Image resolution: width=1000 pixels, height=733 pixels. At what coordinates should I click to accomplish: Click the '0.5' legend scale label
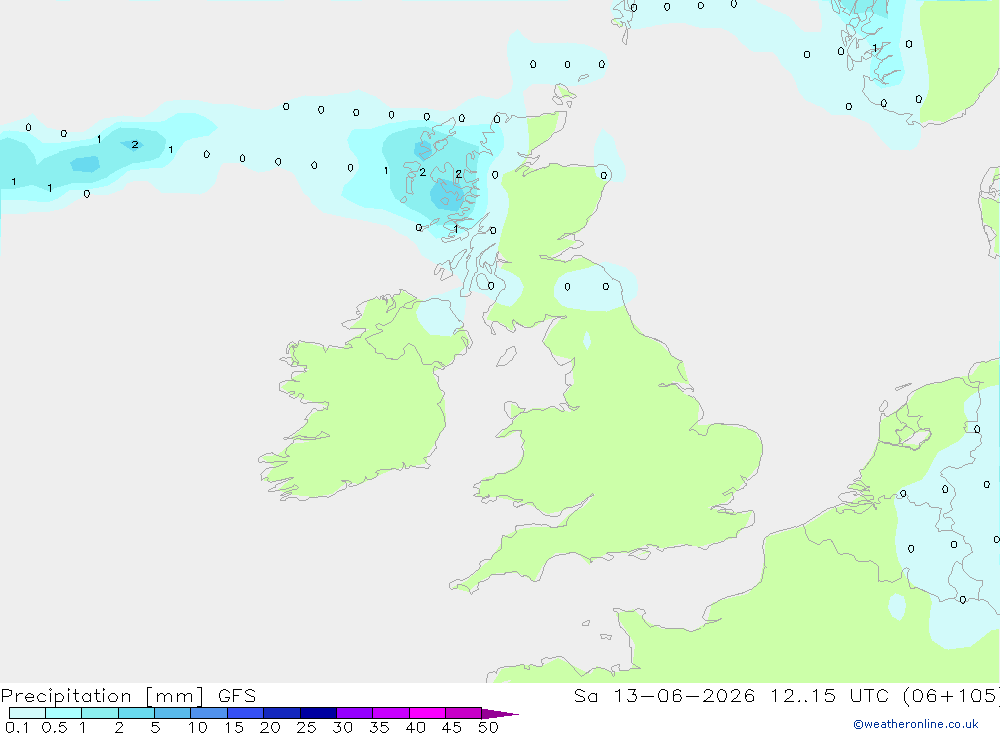54,727
